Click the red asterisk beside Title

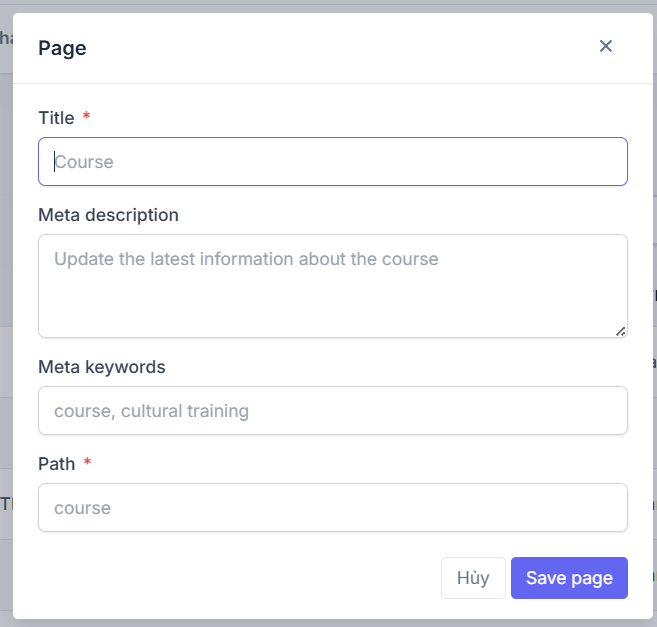[86, 115]
